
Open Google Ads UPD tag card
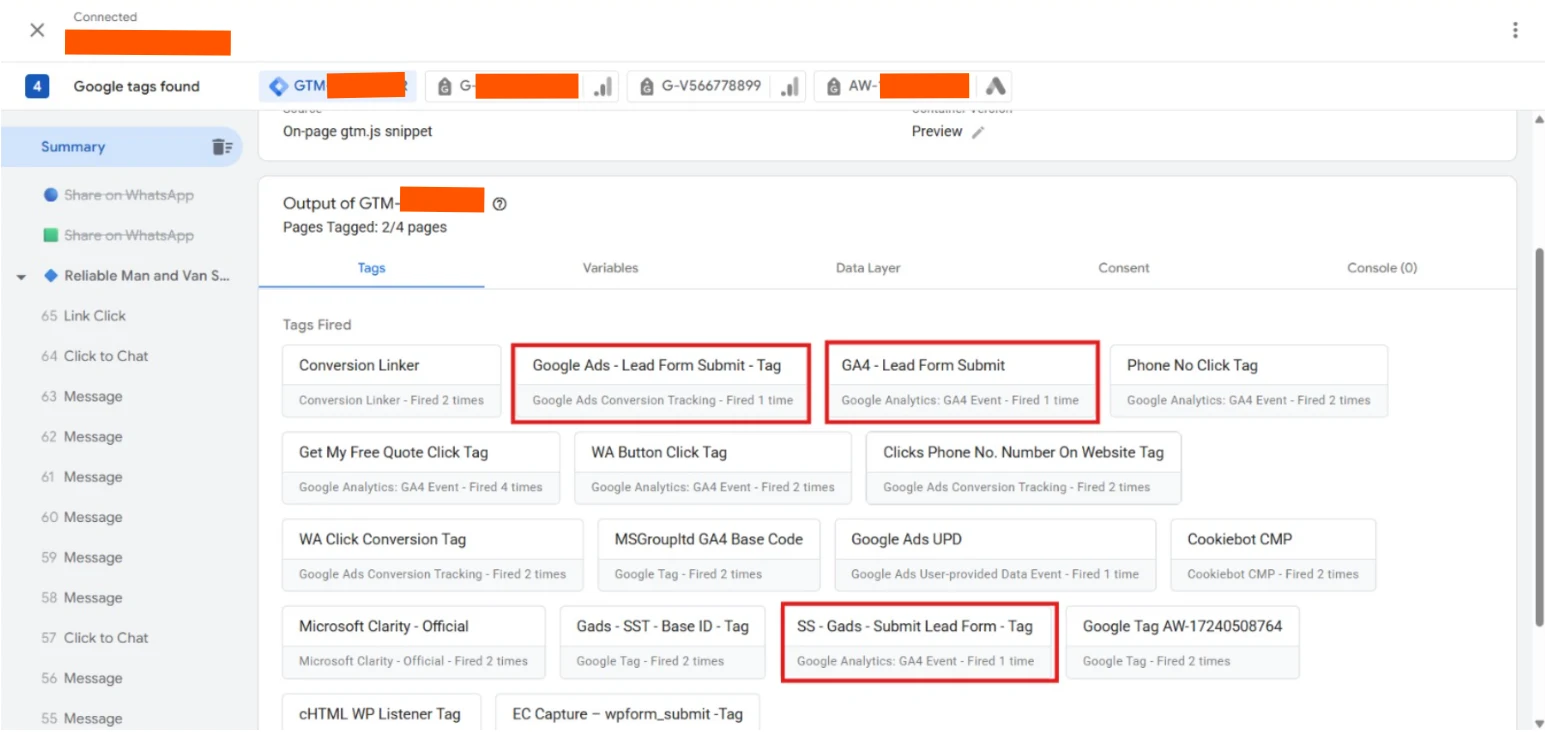tap(995, 556)
